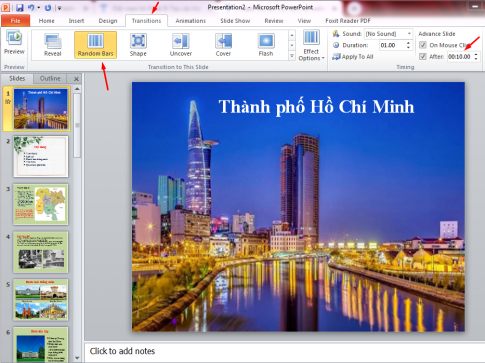Open the View tab
The image size is (485, 363).
304,21
